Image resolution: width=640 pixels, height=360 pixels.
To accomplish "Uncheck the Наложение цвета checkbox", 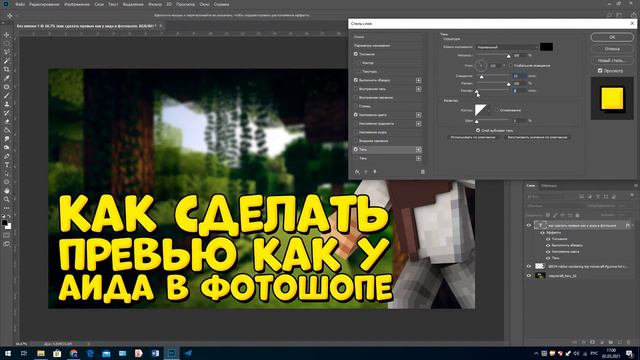I will click(x=356, y=115).
